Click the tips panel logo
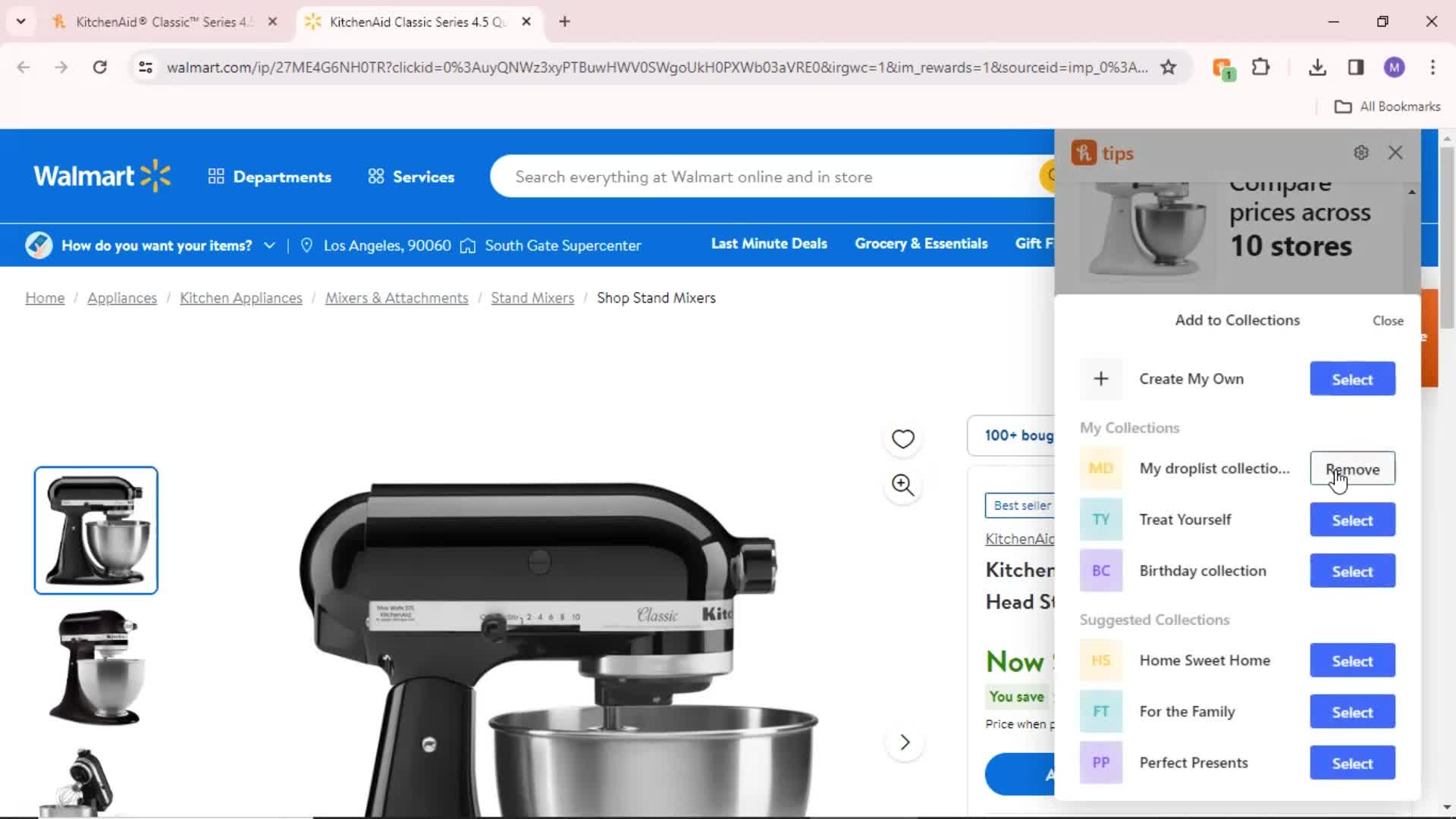 click(x=1103, y=153)
